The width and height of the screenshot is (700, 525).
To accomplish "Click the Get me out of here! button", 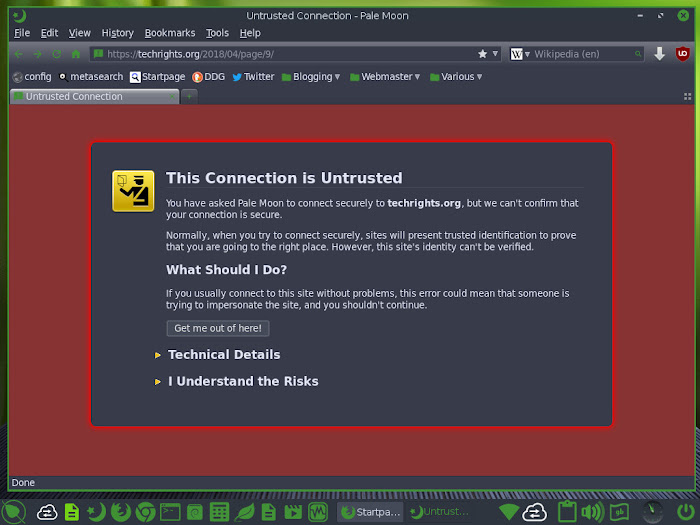I will pyautogui.click(x=218, y=328).
